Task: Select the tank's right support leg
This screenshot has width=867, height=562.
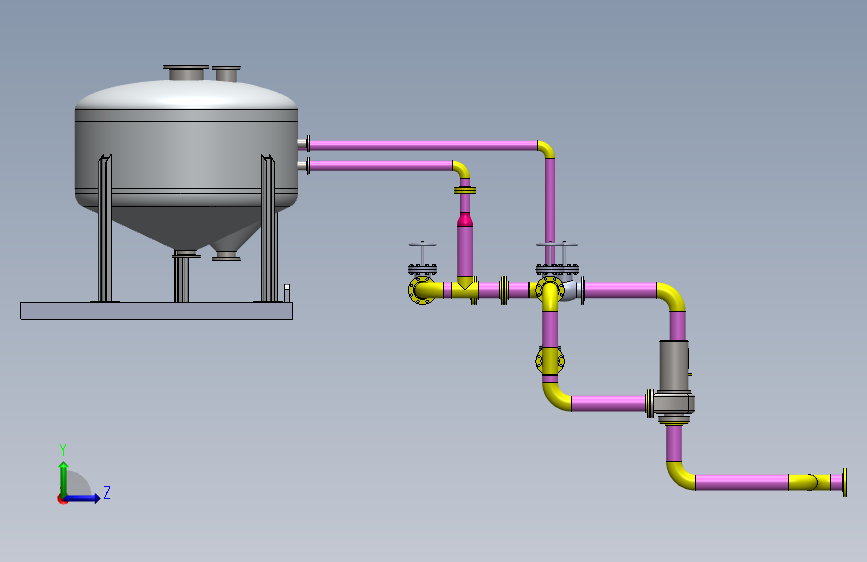Action: click(268, 228)
